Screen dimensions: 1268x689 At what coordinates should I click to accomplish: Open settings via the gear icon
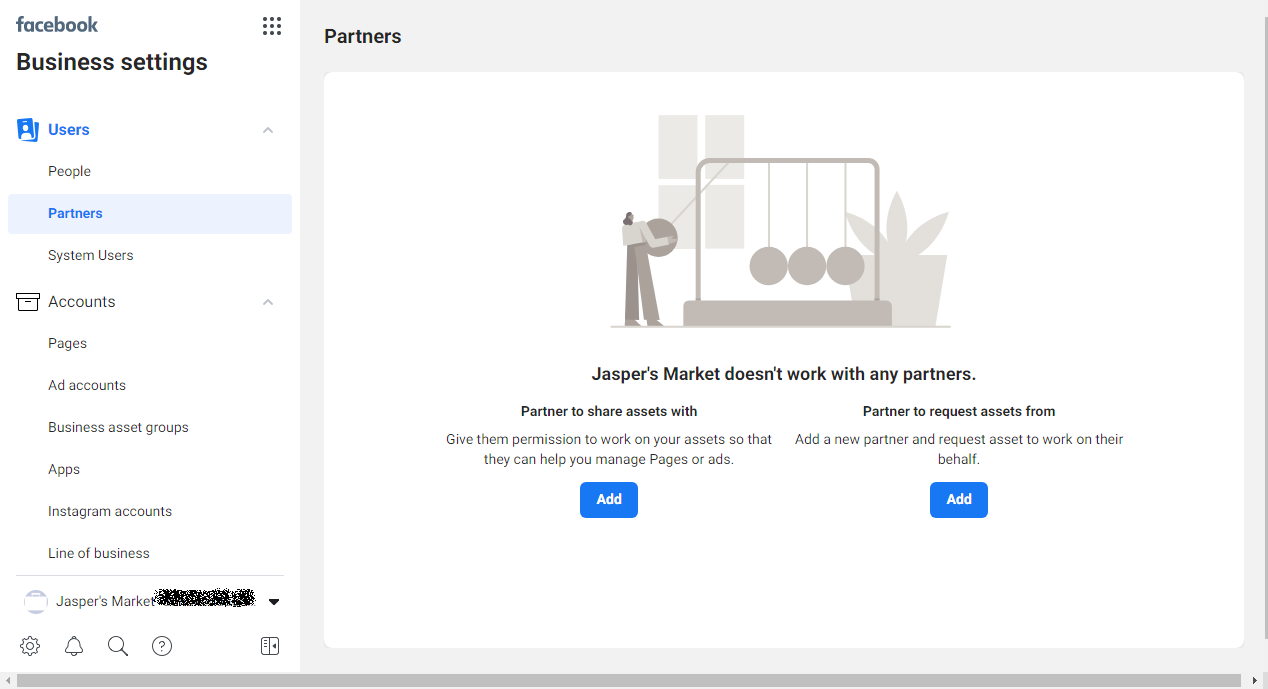point(30,646)
